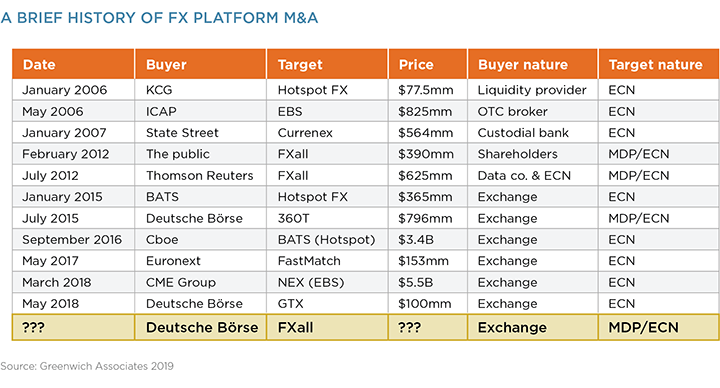
Task: Click the Data co. & ECN cell
Action: click(x=533, y=175)
